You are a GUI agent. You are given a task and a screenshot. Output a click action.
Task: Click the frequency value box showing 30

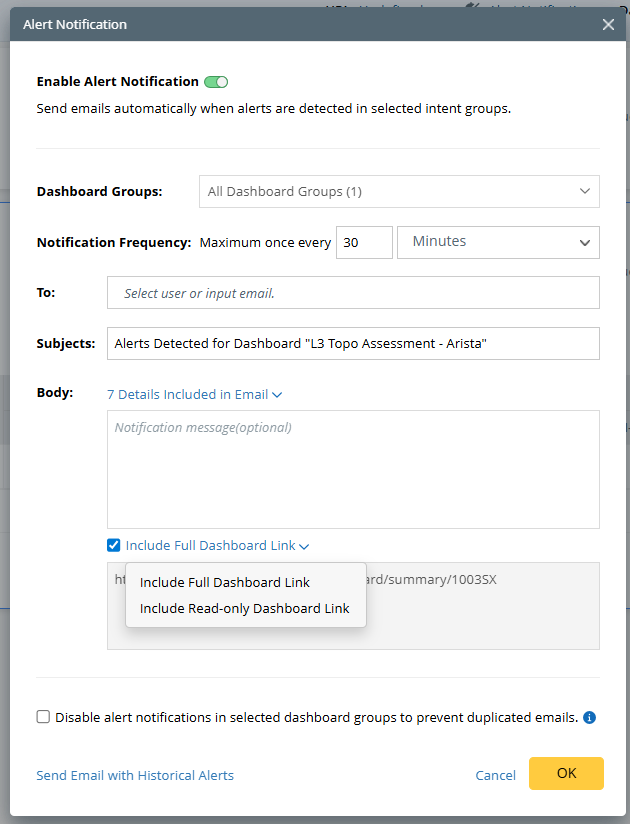pos(364,242)
